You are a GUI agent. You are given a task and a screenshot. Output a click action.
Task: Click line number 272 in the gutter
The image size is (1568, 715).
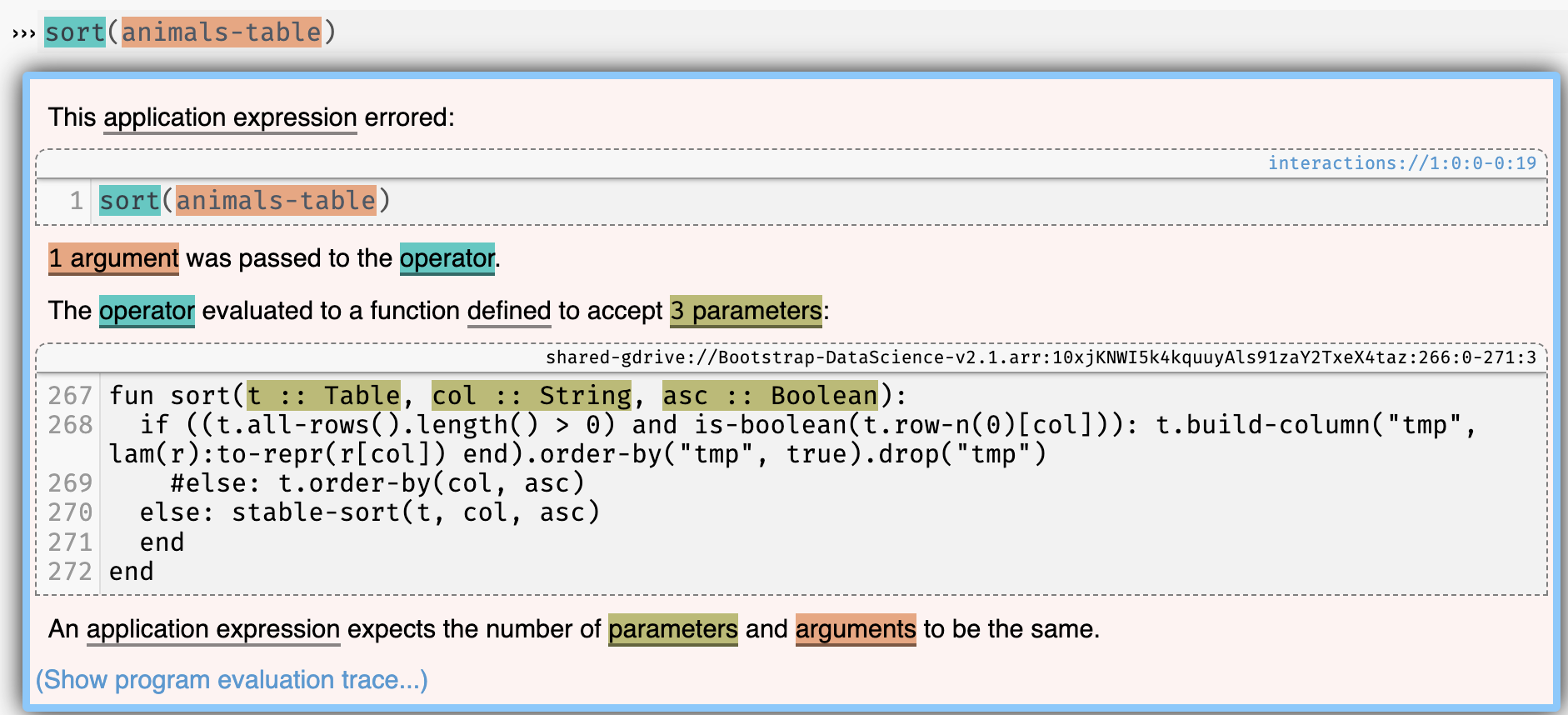tap(70, 572)
